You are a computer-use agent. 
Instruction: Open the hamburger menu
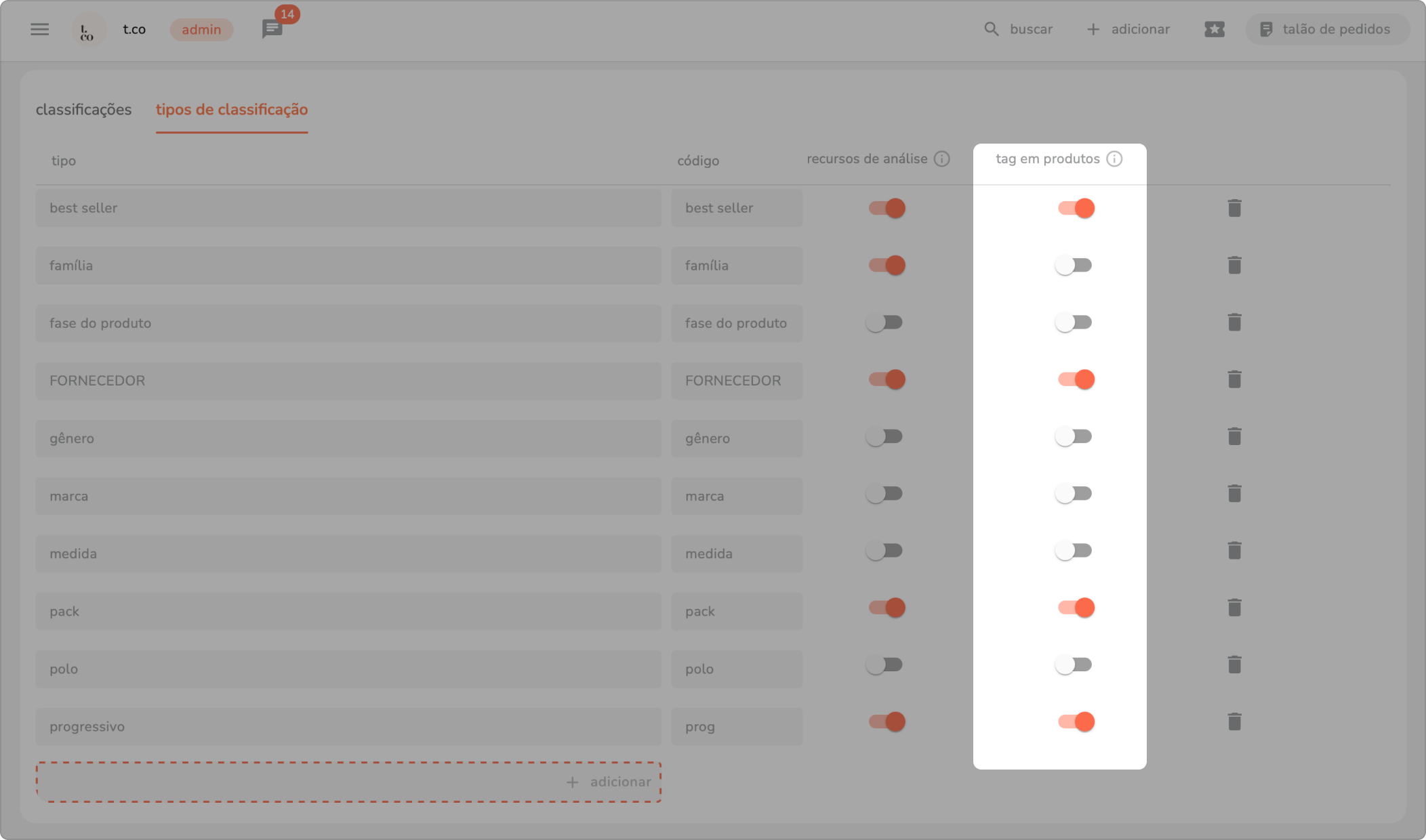click(x=40, y=29)
